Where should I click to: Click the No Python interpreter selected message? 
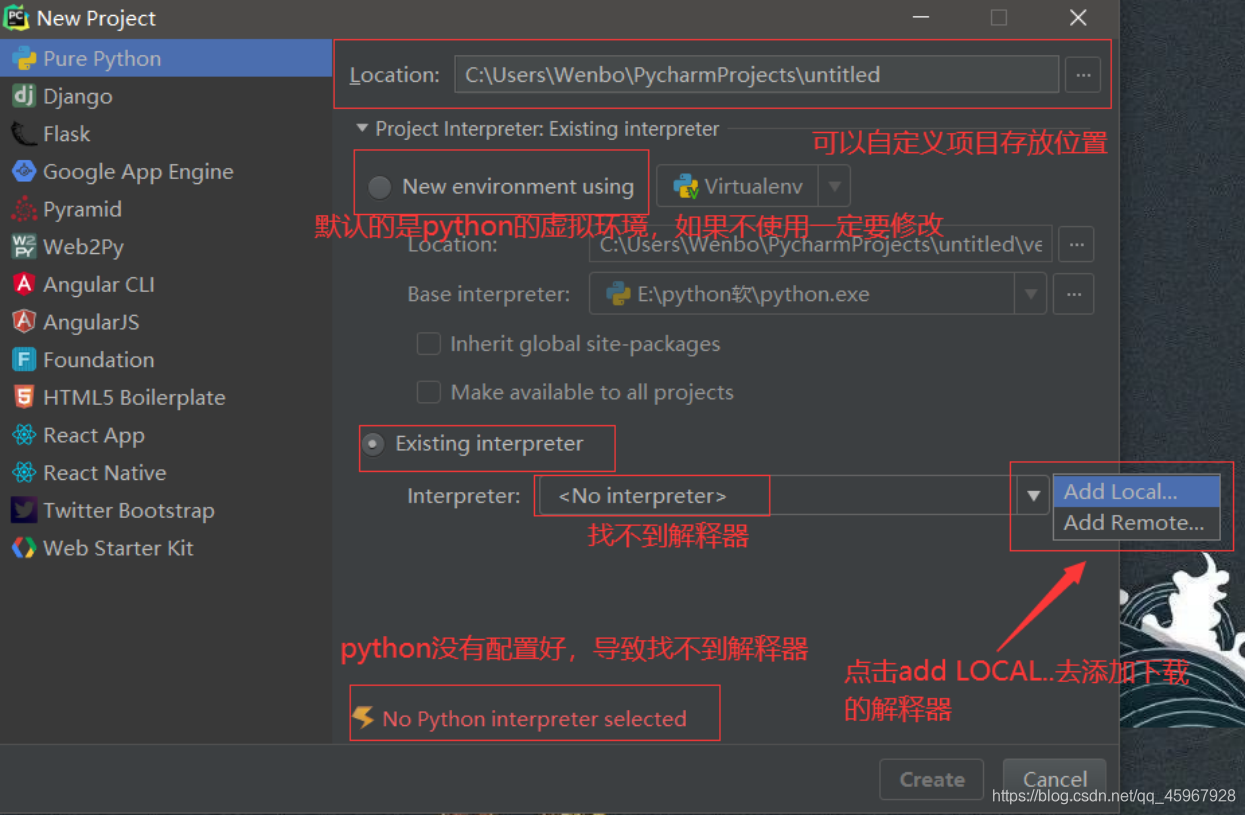click(x=535, y=719)
